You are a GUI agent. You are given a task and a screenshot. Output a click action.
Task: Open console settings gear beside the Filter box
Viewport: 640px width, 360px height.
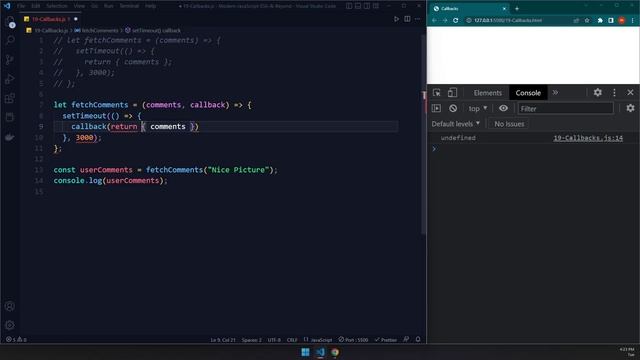(630, 108)
